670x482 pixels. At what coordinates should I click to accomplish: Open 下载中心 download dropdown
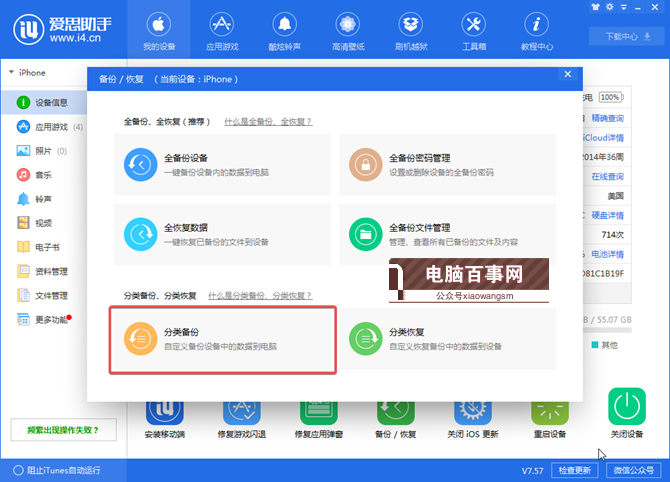pos(619,36)
